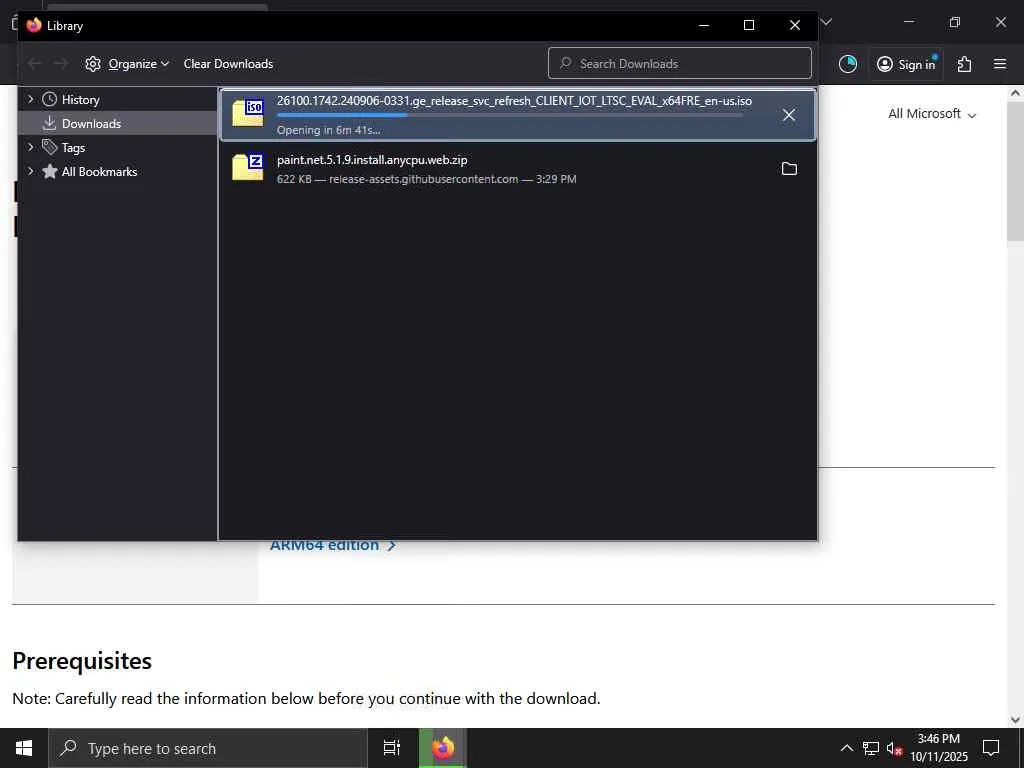
Task: Maximize the Library window
Action: 749,25
